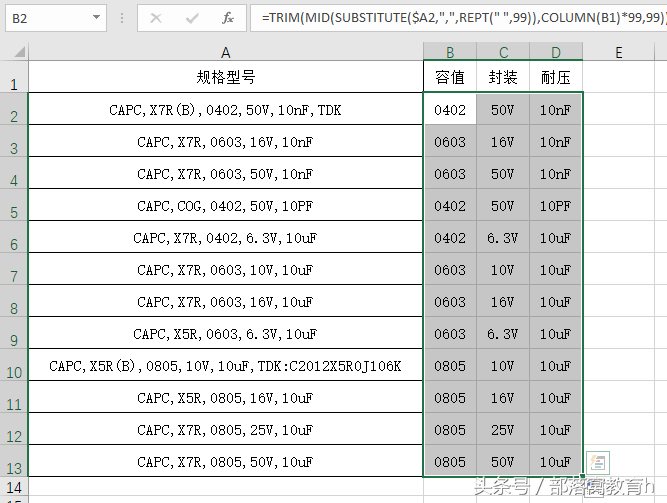Select row 13 header
This screenshot has width=667, height=503.
point(14,461)
